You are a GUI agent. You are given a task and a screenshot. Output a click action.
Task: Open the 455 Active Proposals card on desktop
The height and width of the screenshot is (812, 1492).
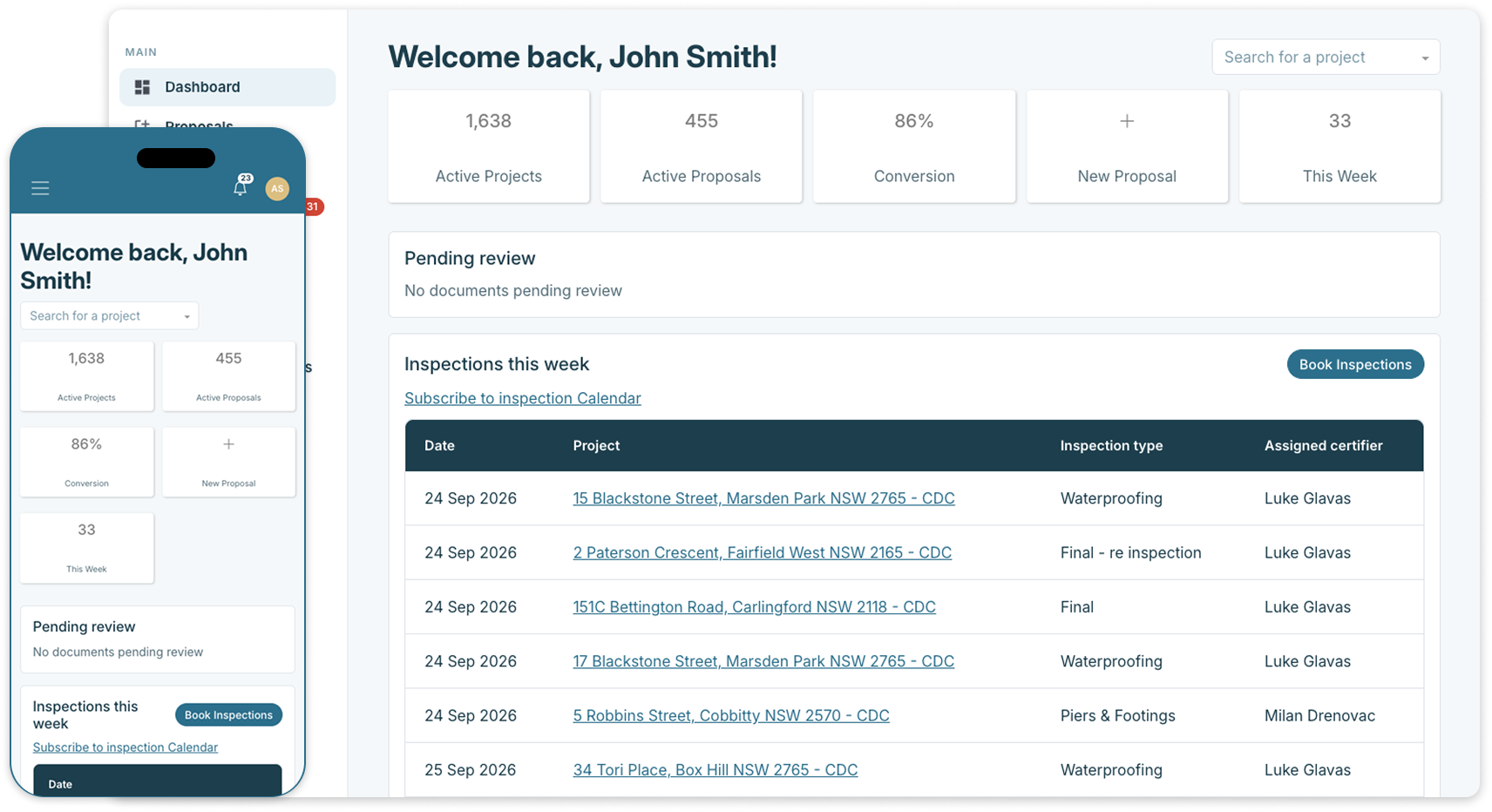(x=702, y=146)
